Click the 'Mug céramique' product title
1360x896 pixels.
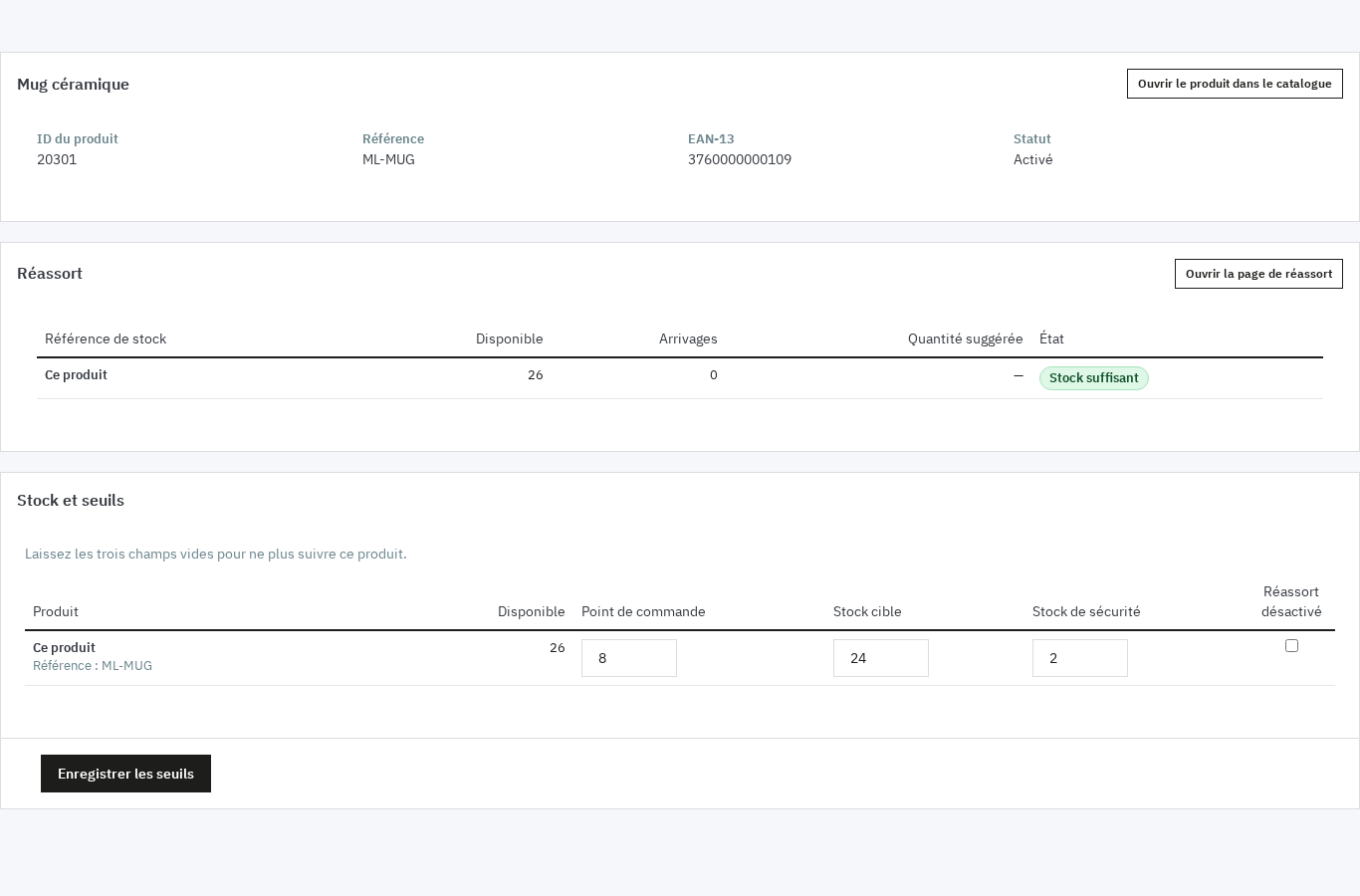pos(73,85)
